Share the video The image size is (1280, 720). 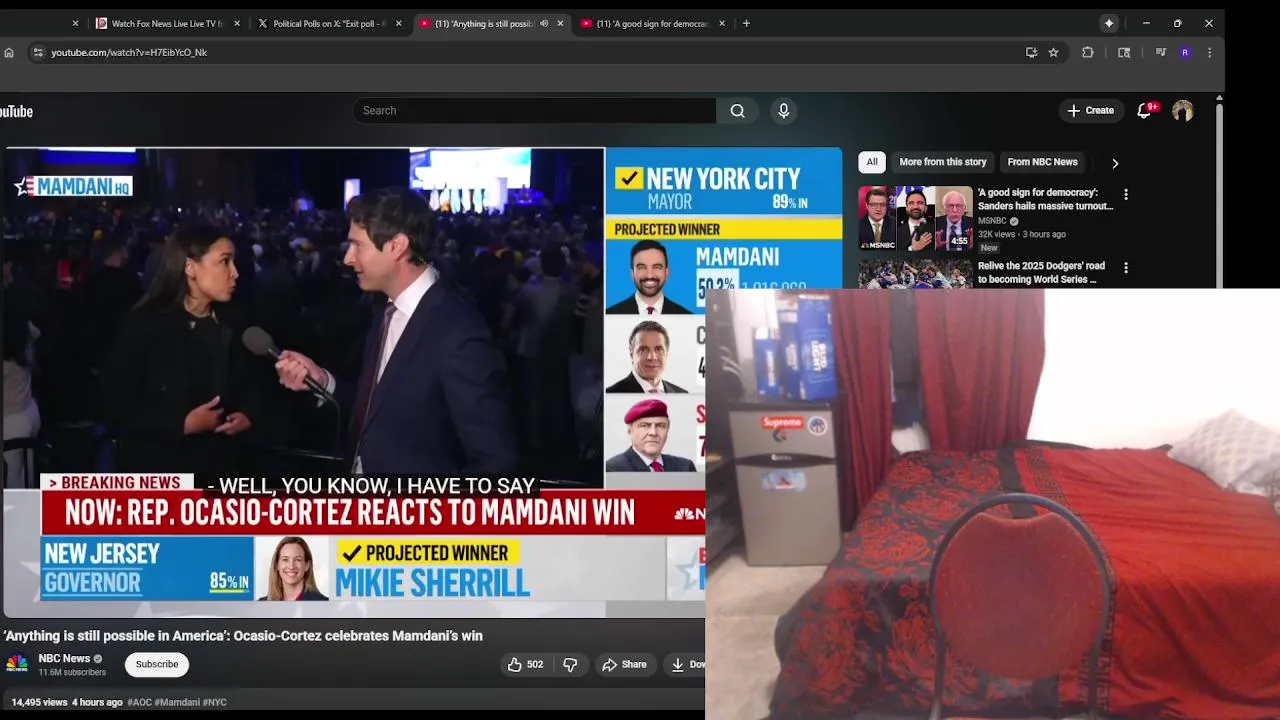624,665
